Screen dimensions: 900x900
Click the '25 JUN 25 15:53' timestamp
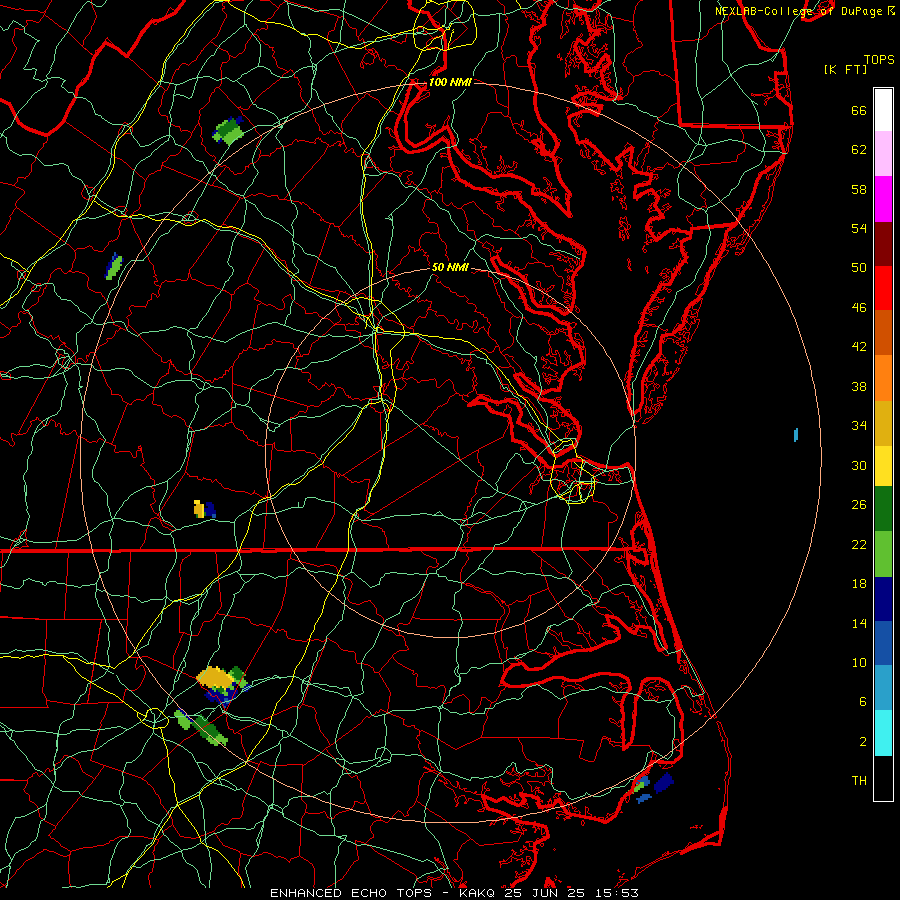(571, 893)
